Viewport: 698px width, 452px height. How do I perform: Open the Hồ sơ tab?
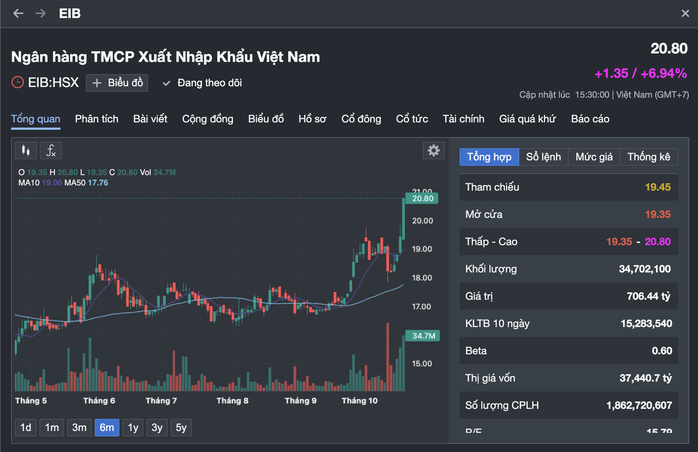tap(312, 119)
